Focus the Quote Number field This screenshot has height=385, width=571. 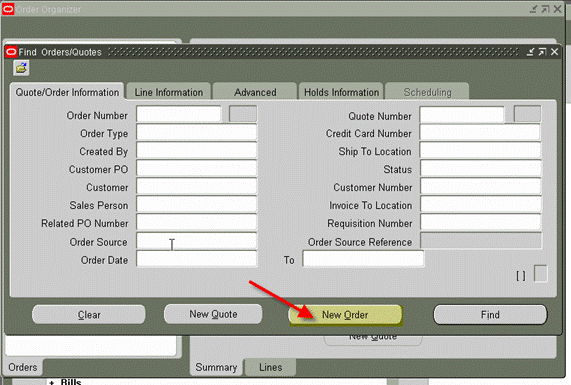coord(462,114)
